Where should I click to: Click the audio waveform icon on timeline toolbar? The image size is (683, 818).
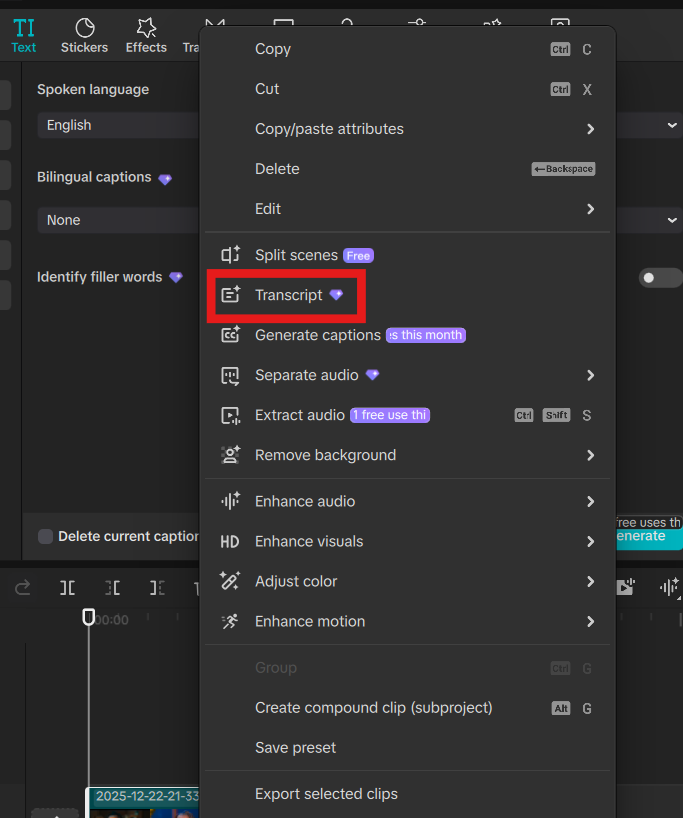(x=669, y=587)
